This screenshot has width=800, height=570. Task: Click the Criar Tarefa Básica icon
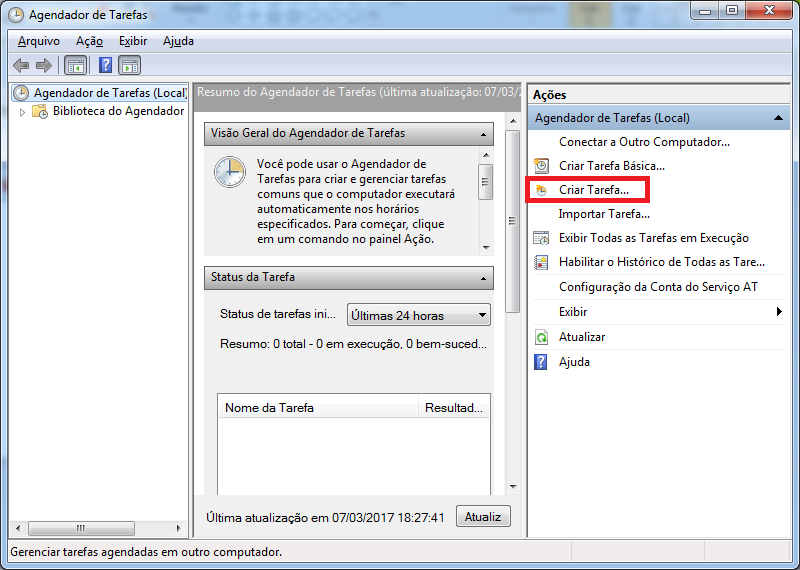tap(541, 165)
